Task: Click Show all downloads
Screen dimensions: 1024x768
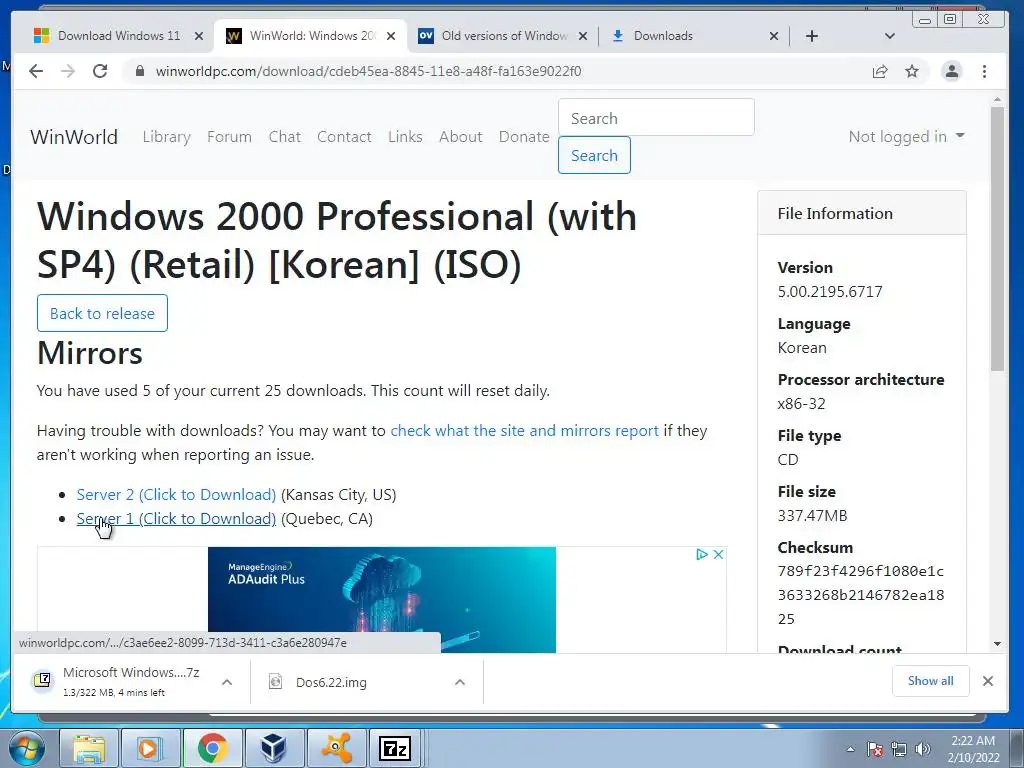Action: click(x=931, y=681)
